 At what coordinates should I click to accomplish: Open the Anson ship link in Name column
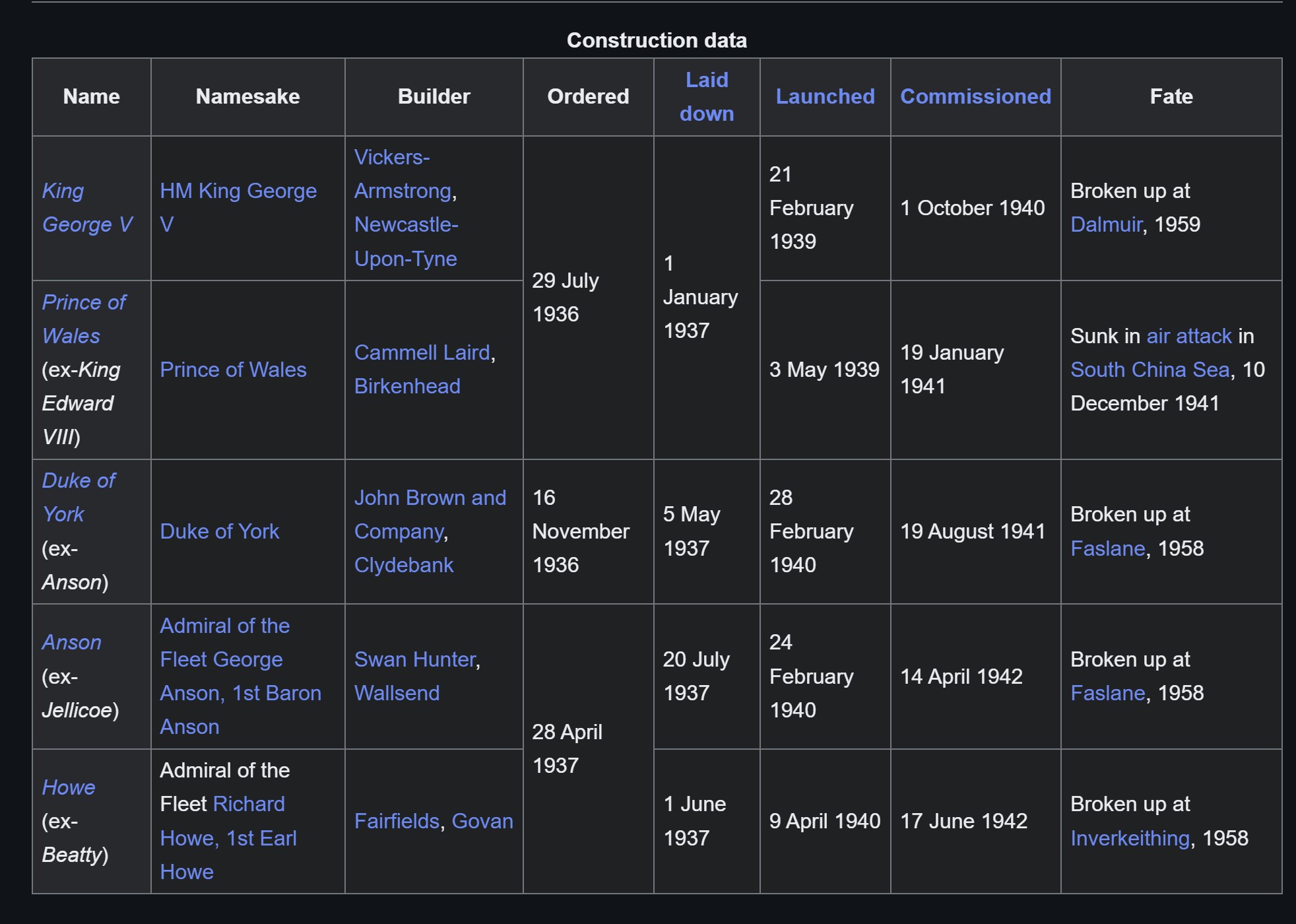pyautogui.click(x=72, y=643)
